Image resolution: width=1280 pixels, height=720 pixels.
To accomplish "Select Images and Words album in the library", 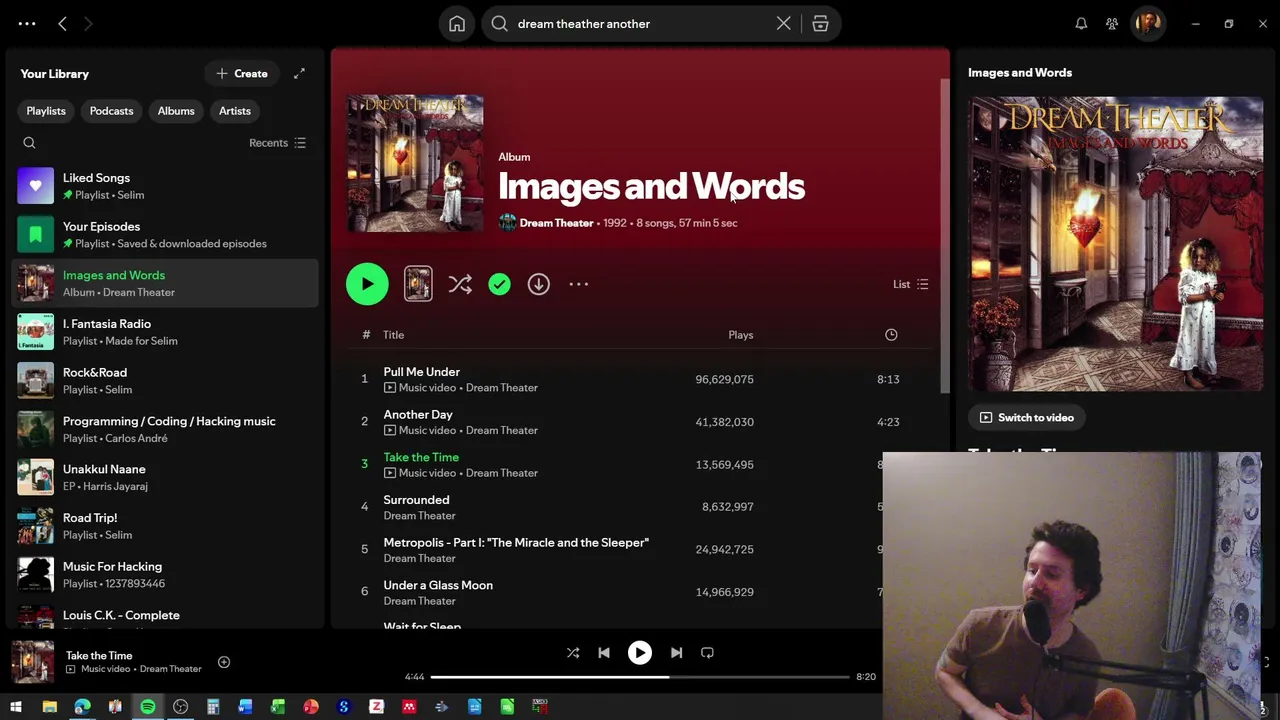I will (x=165, y=284).
